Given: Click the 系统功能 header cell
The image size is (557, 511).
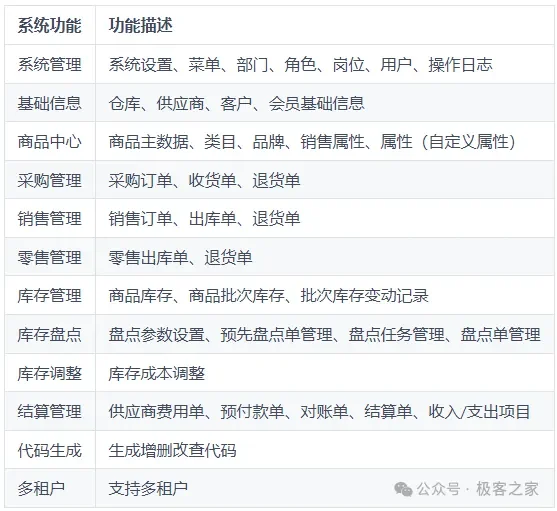Looking at the screenshot, I should click(50, 26).
